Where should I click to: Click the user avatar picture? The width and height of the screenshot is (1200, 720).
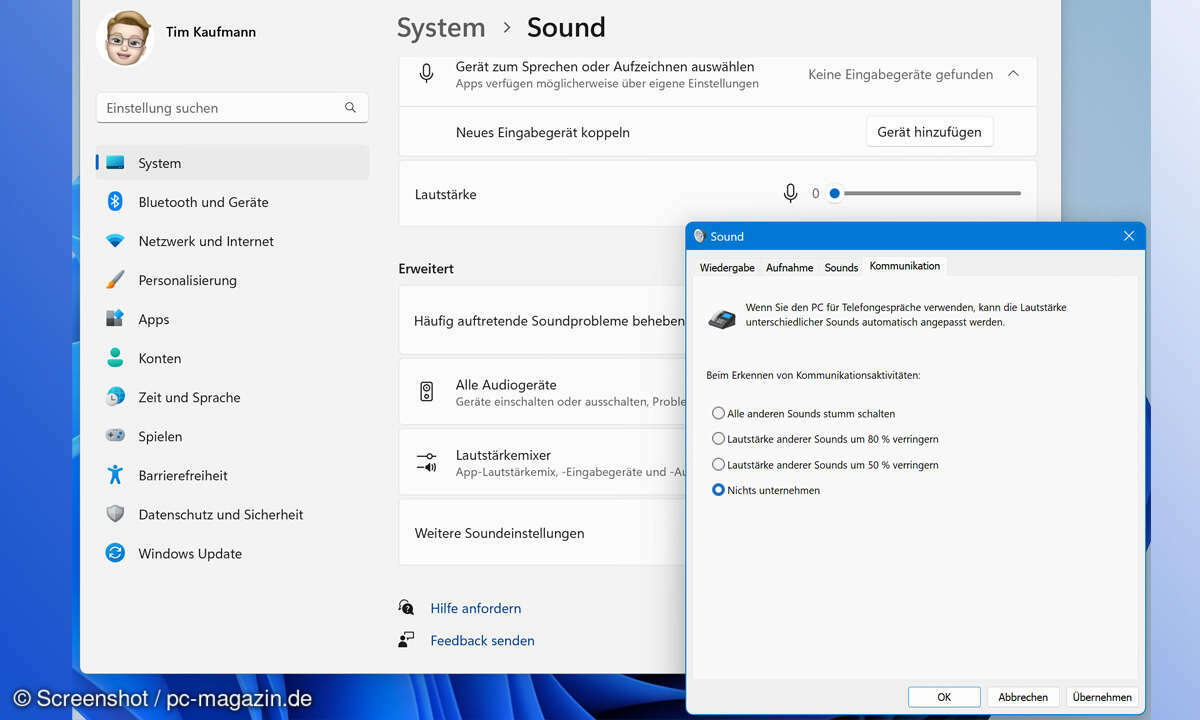pyautogui.click(x=124, y=38)
